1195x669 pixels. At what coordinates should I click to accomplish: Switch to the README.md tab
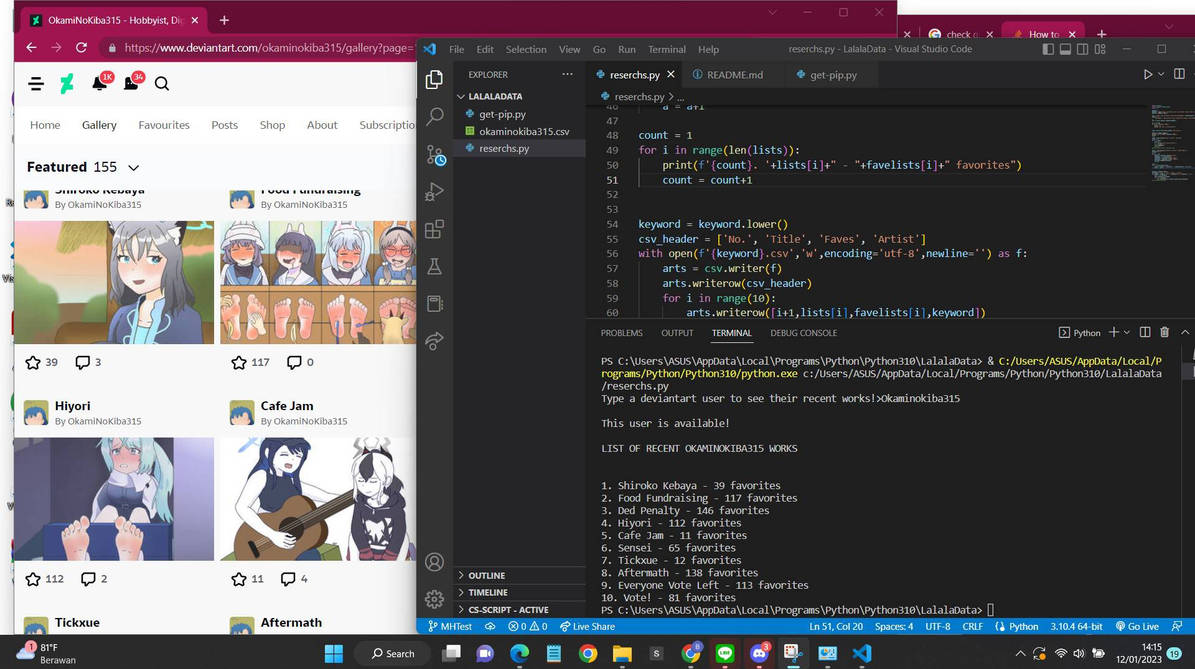coord(734,75)
